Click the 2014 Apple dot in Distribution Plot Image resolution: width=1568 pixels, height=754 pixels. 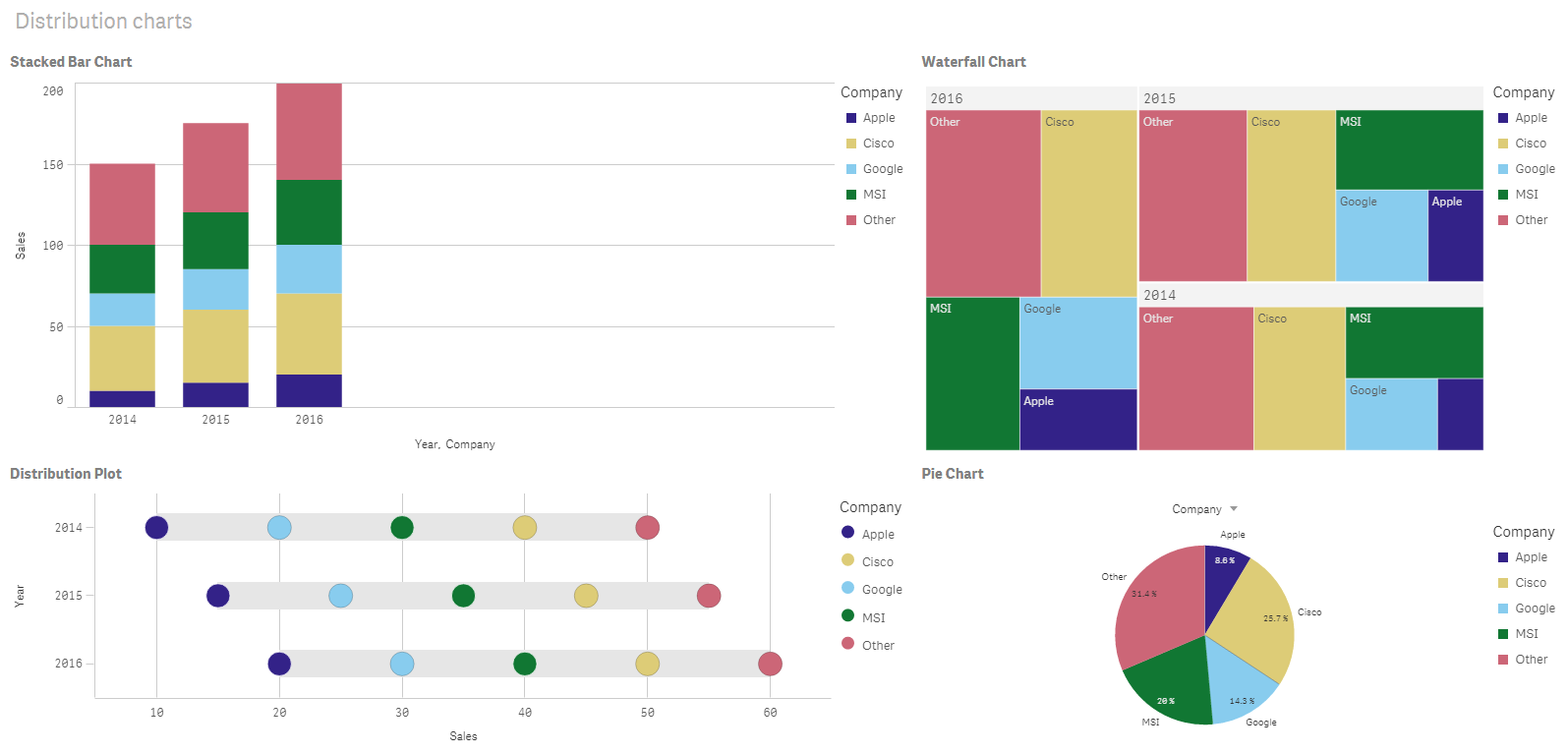point(156,528)
